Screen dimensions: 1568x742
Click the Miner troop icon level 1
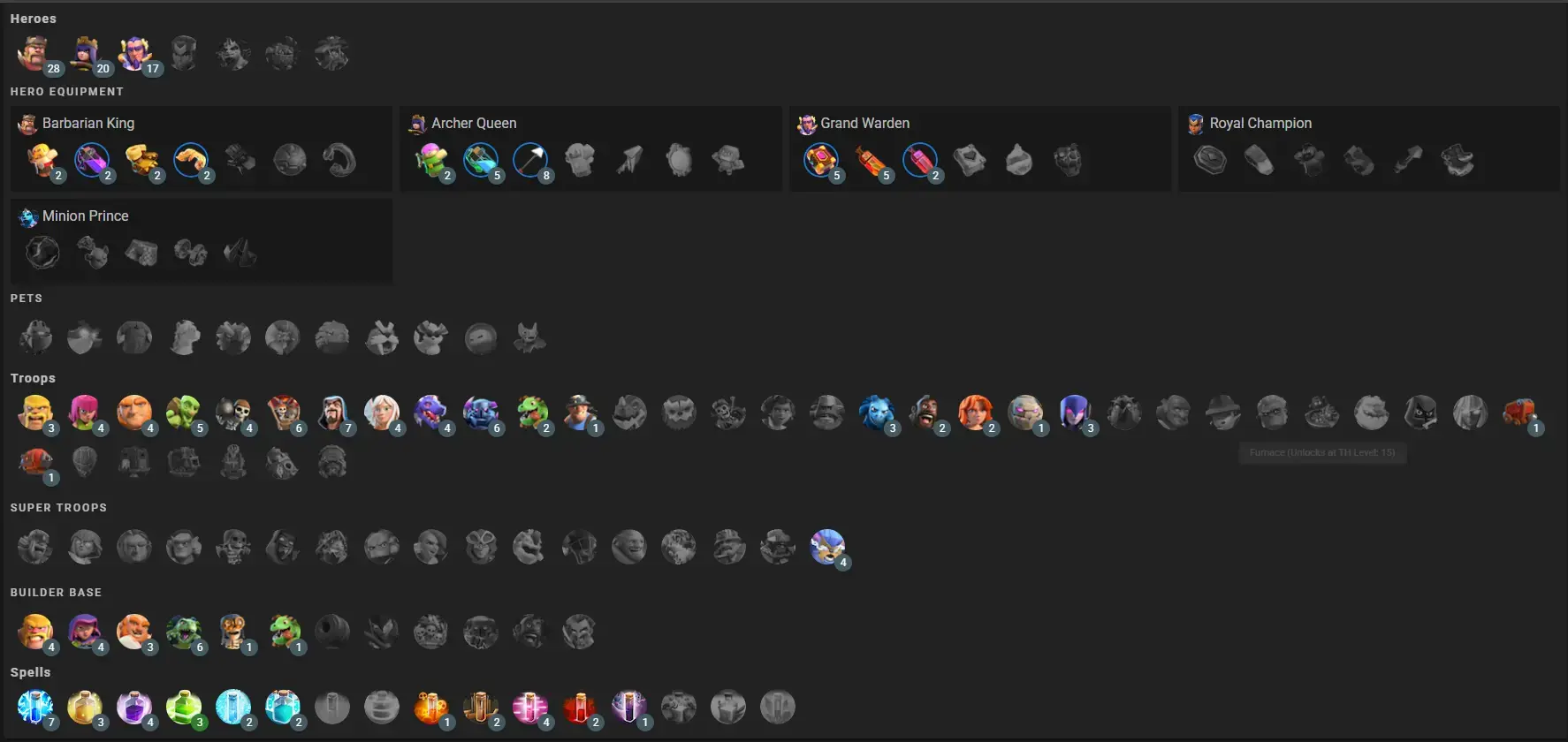pyautogui.click(x=580, y=413)
